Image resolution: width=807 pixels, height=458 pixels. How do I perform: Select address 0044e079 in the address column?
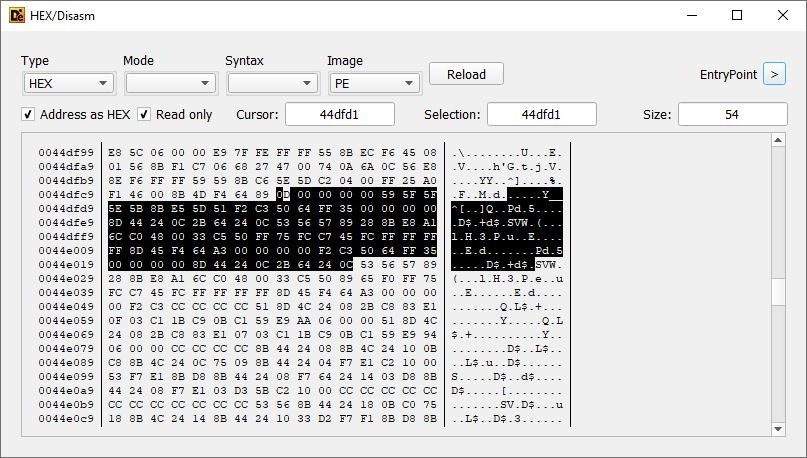66,348
